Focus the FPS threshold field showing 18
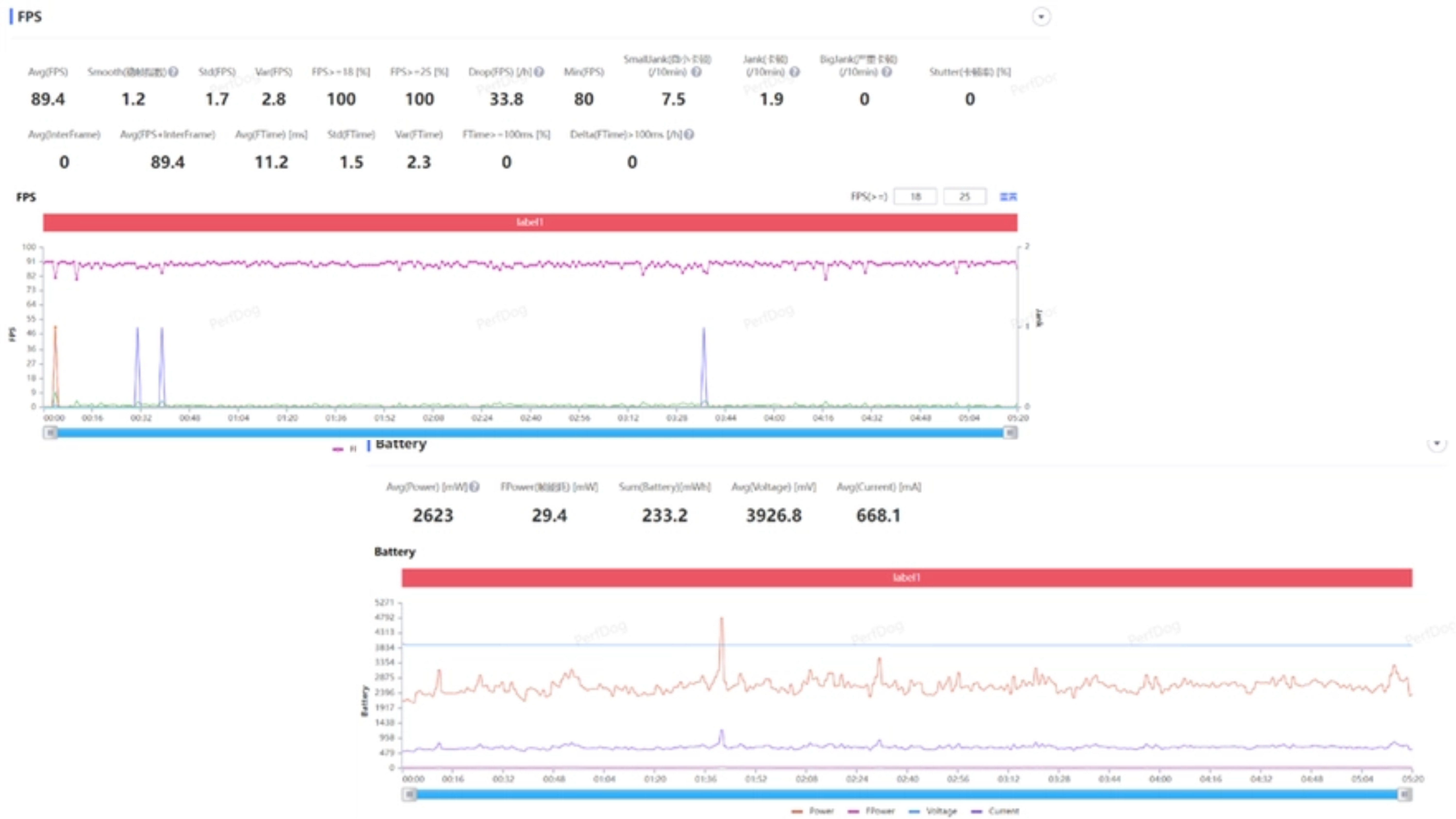Screen dimensions: 1456x819 915,197
